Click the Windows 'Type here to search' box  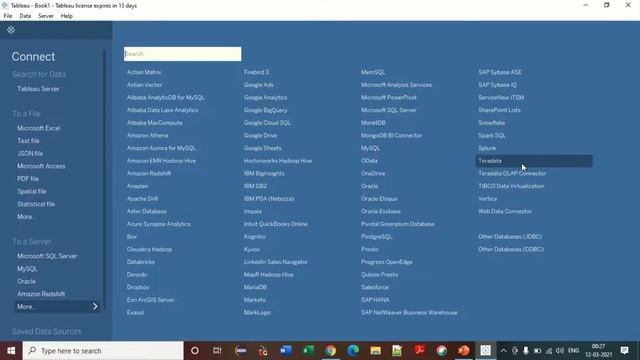pos(103,351)
